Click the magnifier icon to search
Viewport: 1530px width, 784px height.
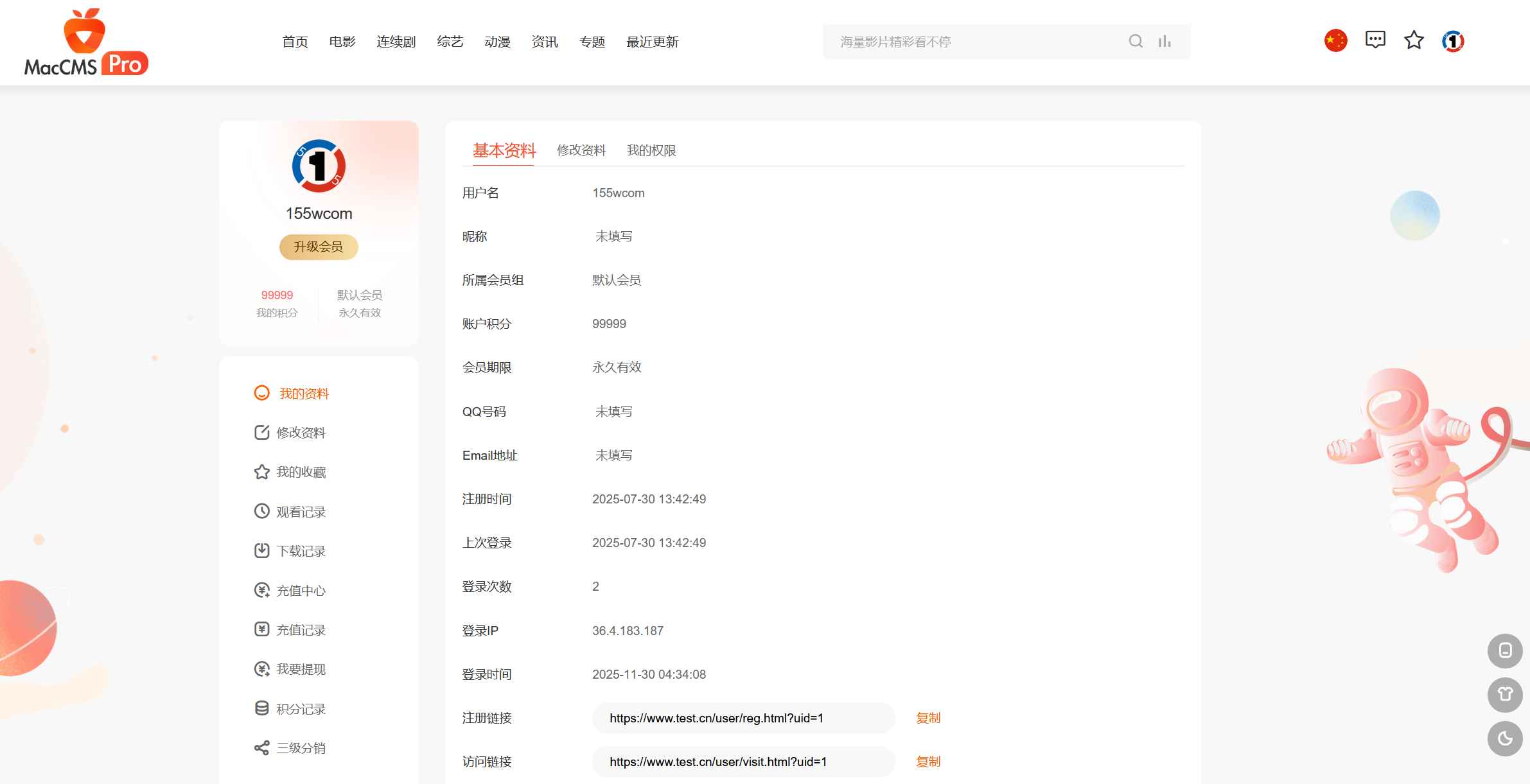1135,41
